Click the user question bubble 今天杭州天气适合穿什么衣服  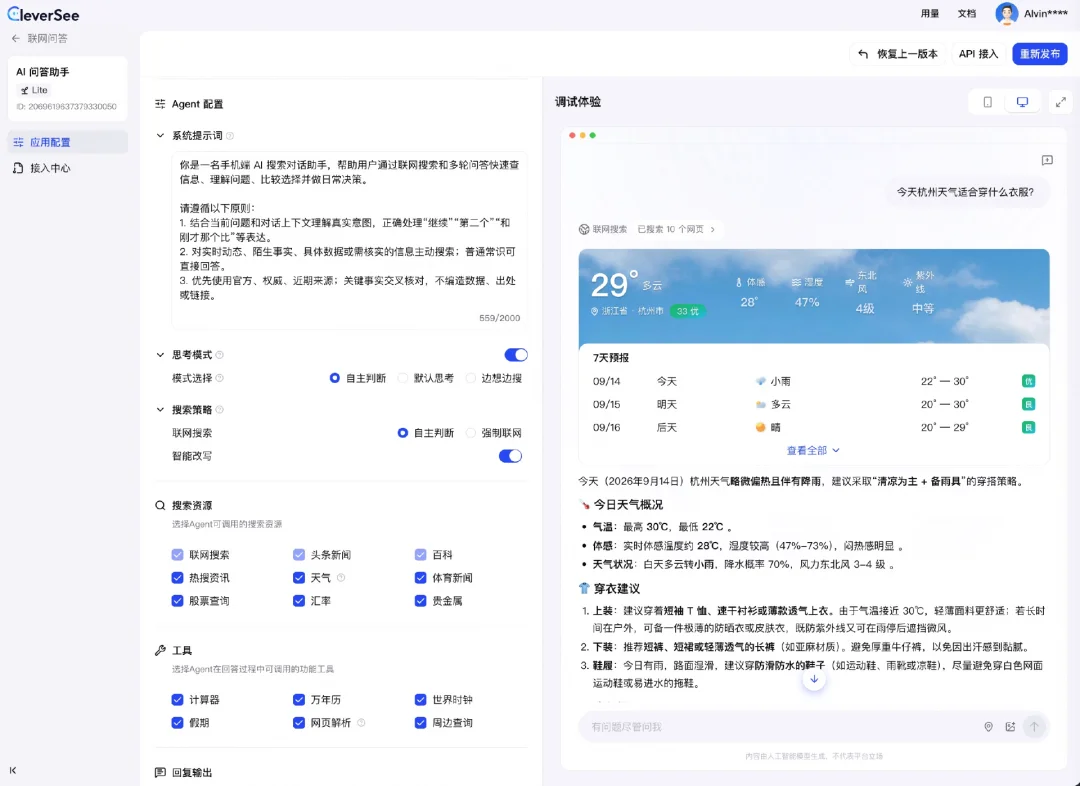(965, 192)
